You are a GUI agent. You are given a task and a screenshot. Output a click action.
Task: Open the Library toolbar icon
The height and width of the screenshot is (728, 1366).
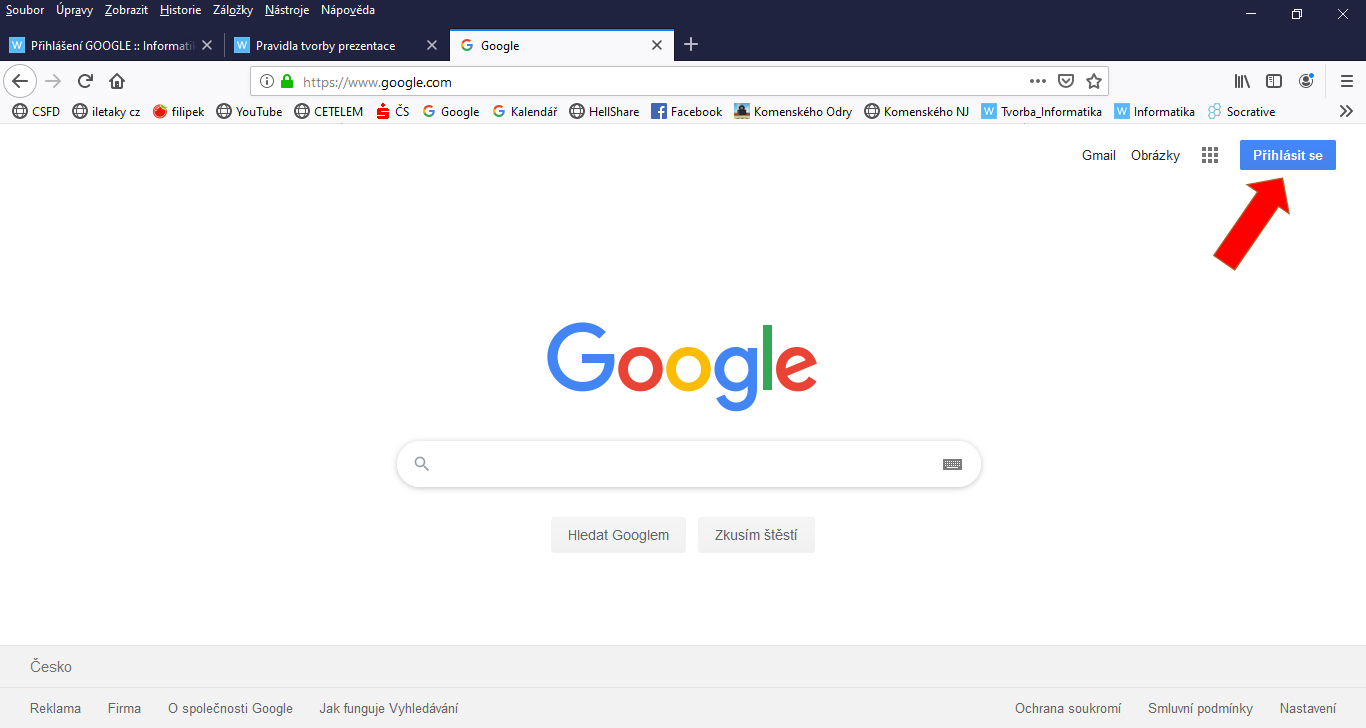pos(1242,81)
